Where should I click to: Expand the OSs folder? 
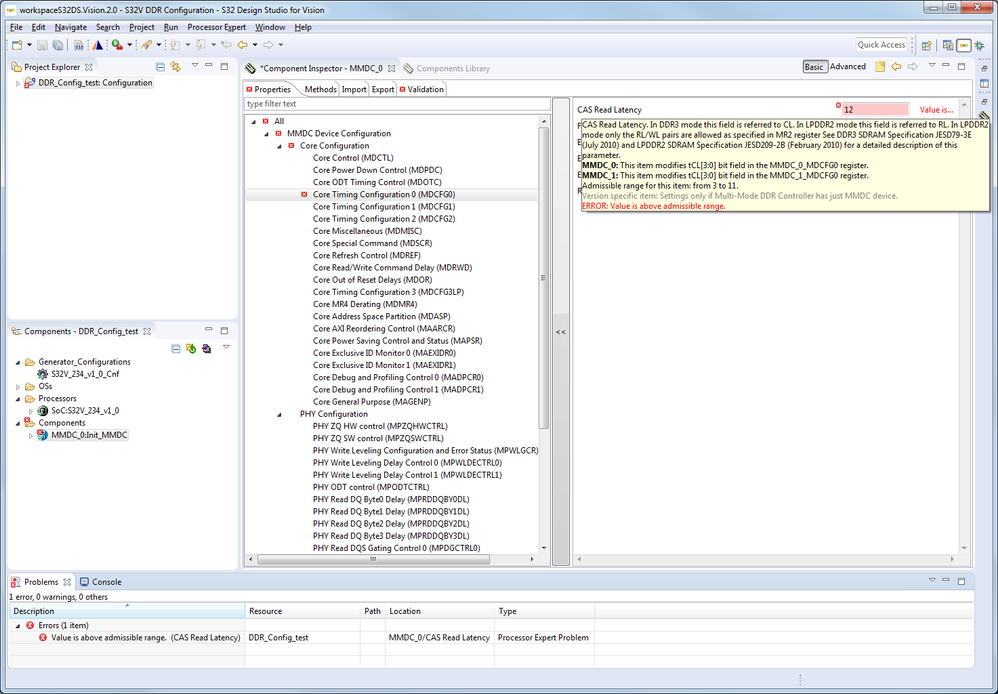point(18,386)
